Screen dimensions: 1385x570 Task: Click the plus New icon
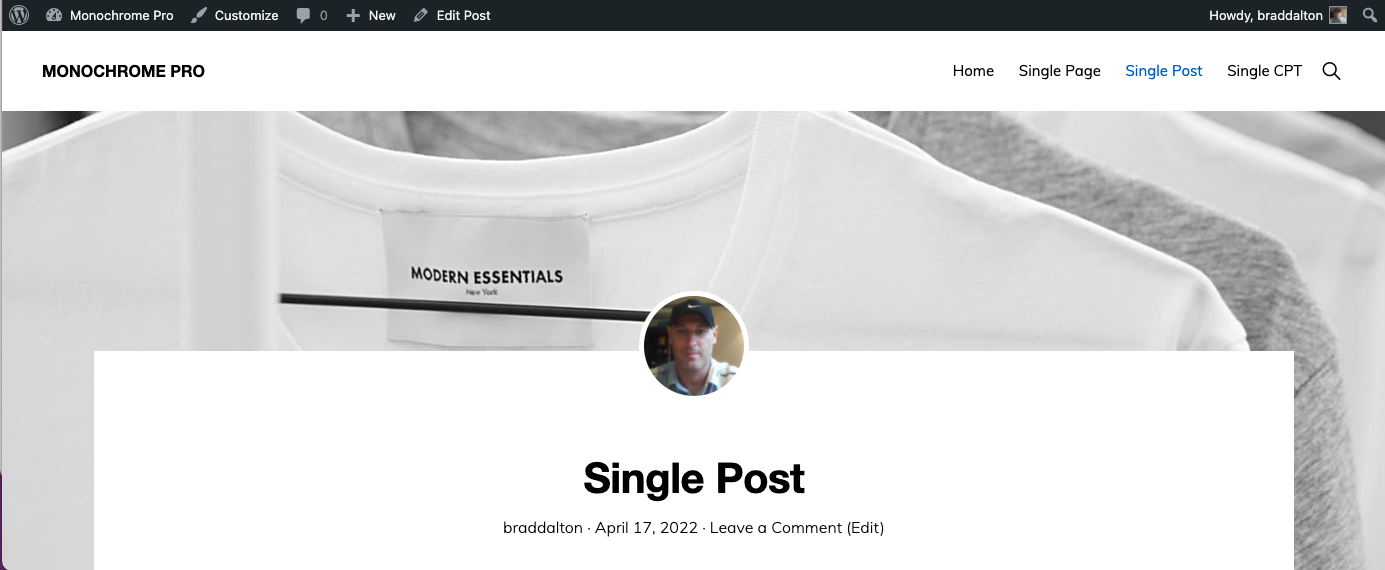353,16
